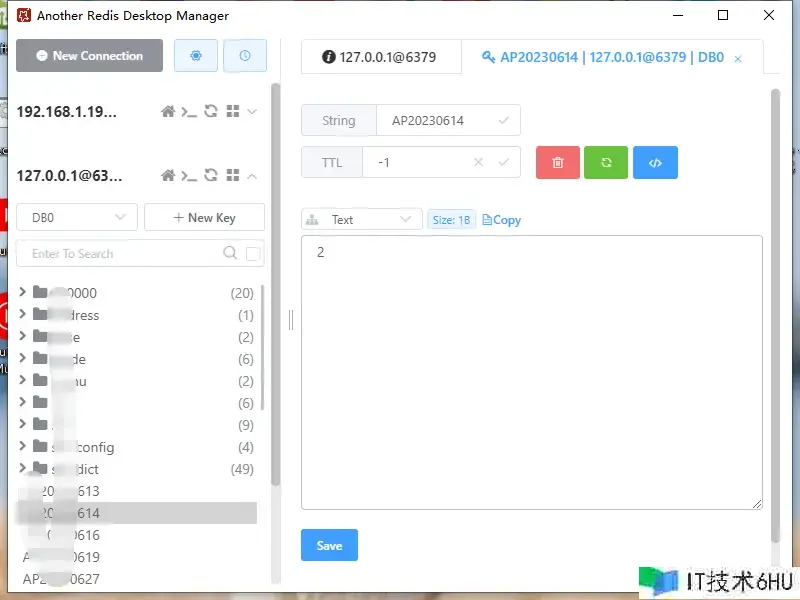Toggle exact search checkbox in search box
Screen dimensions: 800x600
tap(253, 254)
